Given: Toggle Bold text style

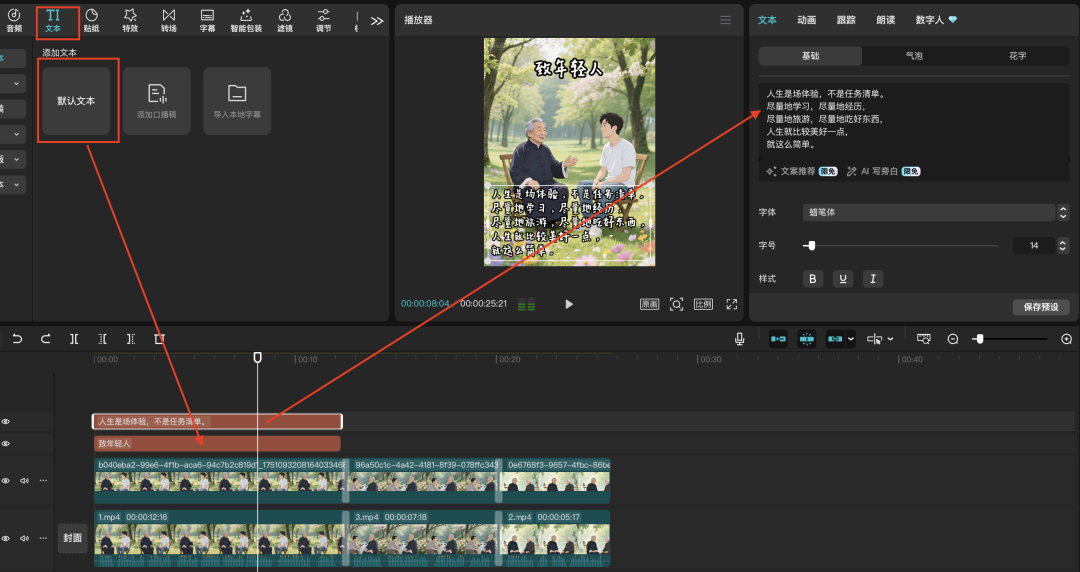Looking at the screenshot, I should click(x=812, y=279).
